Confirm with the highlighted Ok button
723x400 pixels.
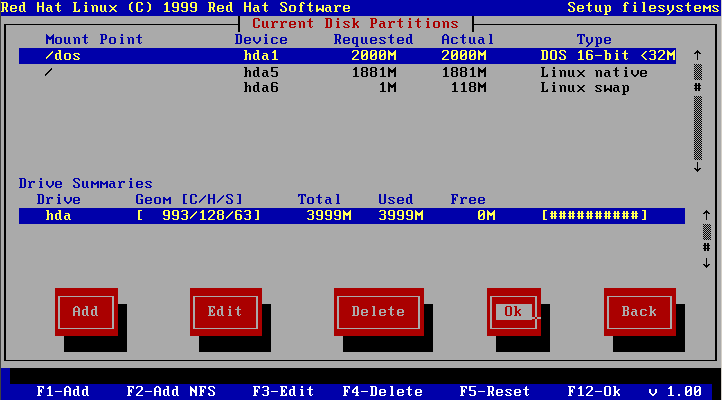(x=513, y=311)
